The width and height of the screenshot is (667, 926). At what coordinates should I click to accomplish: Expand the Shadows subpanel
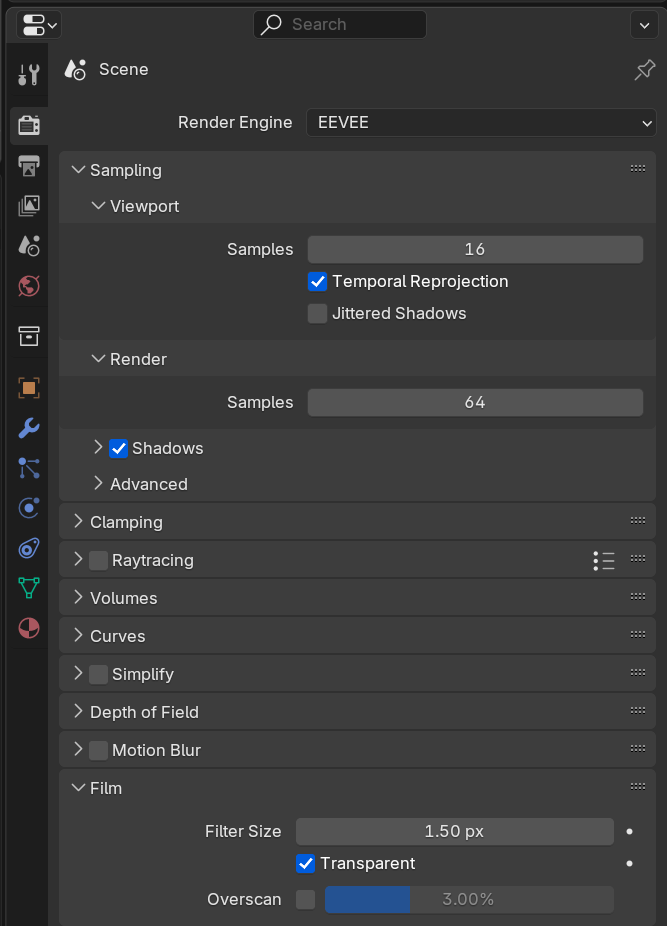(x=98, y=448)
